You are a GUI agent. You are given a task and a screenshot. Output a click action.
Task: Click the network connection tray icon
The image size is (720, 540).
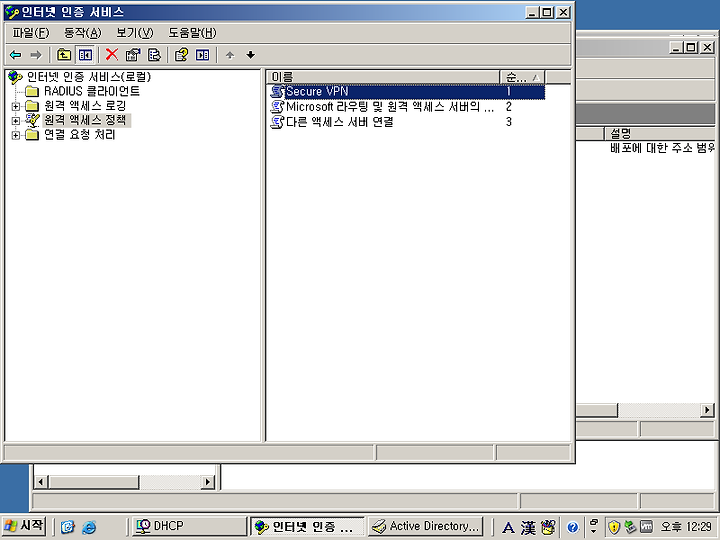click(630, 527)
